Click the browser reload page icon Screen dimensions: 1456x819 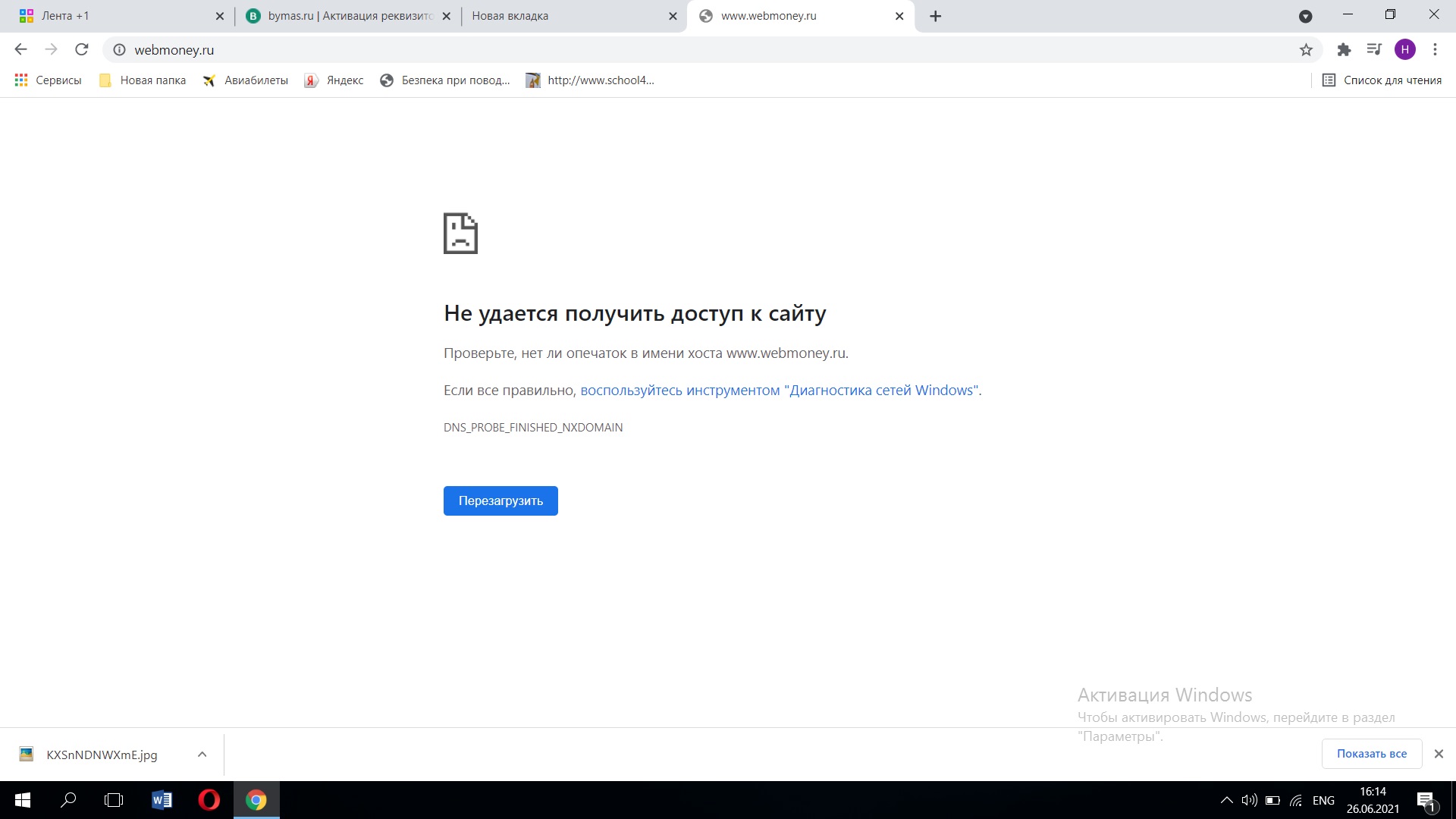pyautogui.click(x=82, y=50)
